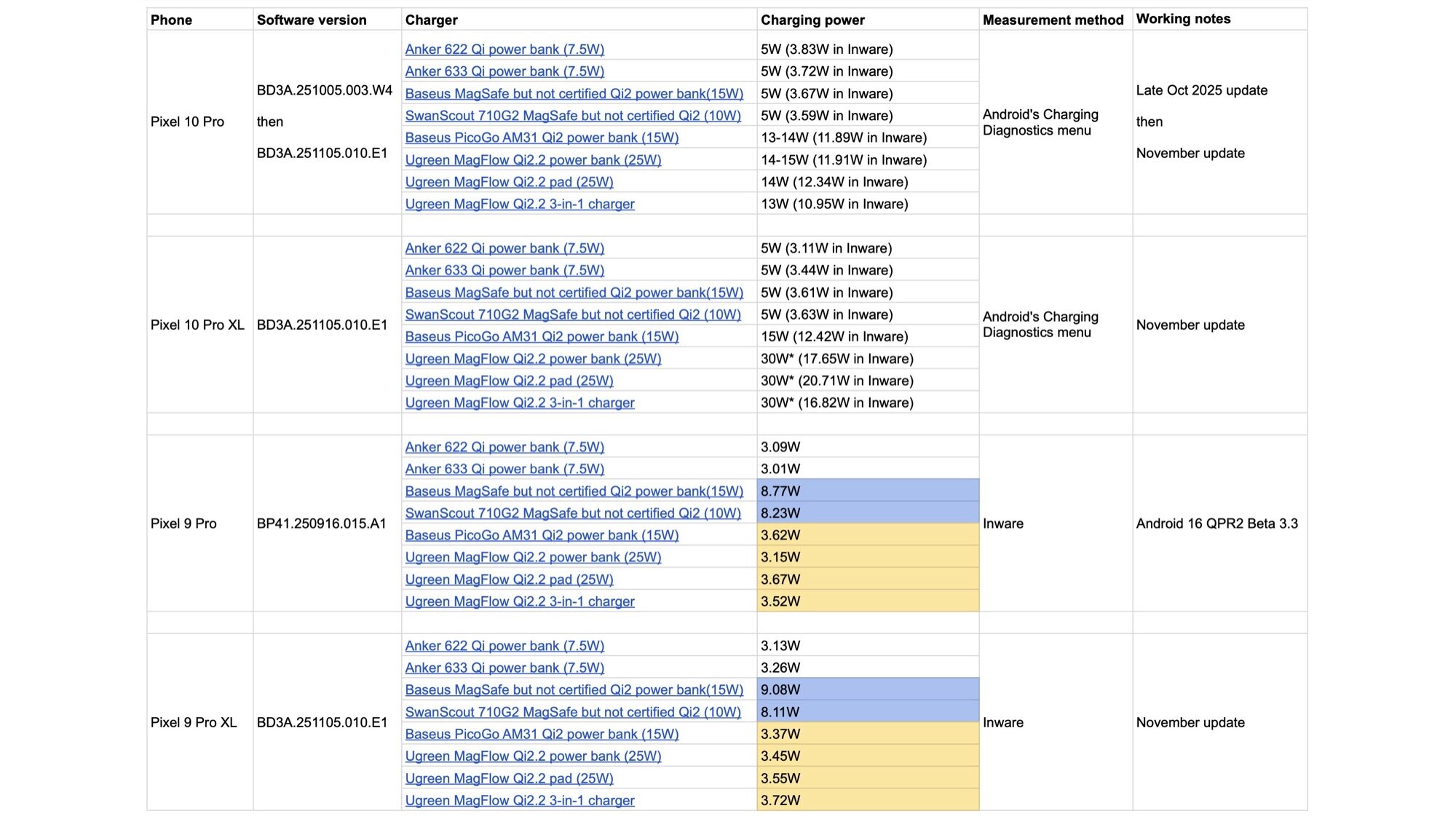Image resolution: width=1456 pixels, height=819 pixels.
Task: Open Ugreen 3-in-1 charger link for Pixel 9 Pro XL
Action: (x=520, y=800)
